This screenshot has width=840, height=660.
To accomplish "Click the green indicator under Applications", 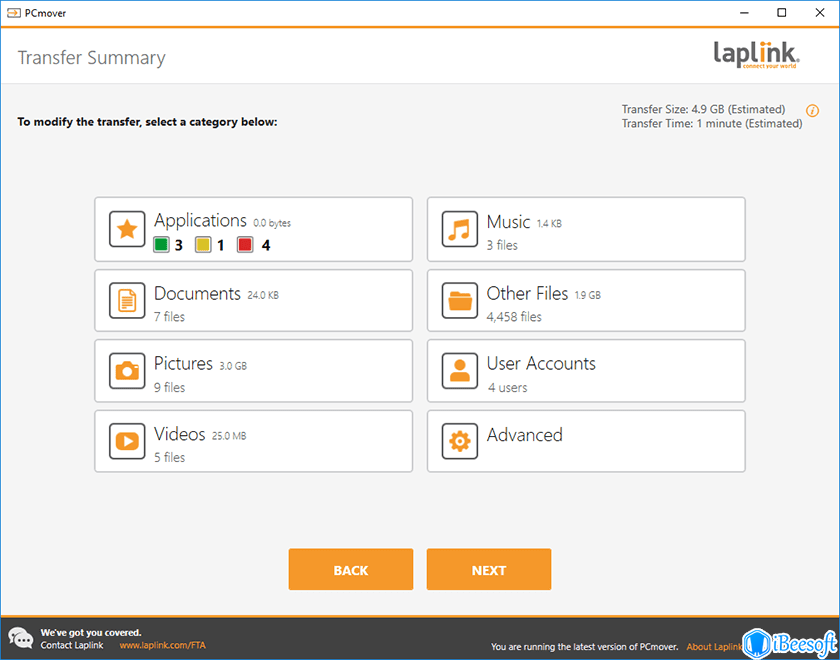I will (x=160, y=244).
